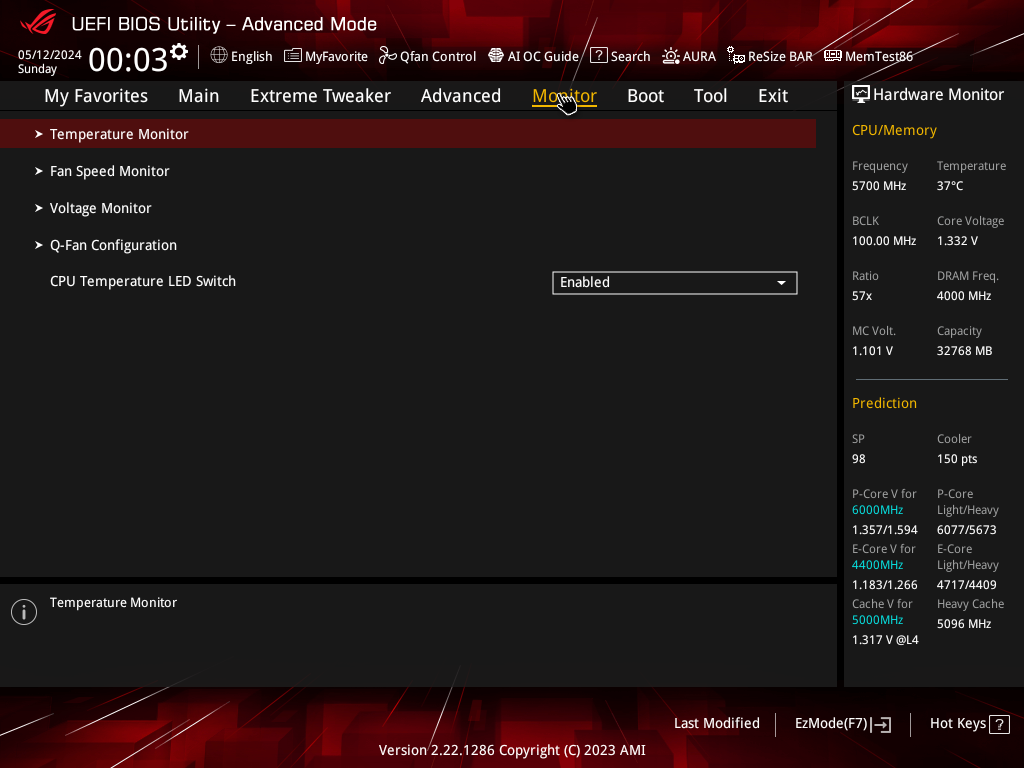
Task: Switch to Main tab
Action: [x=199, y=96]
